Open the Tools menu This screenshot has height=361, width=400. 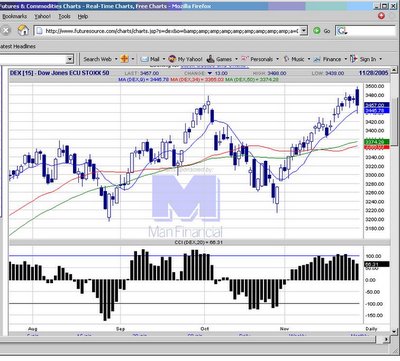tap(64, 16)
